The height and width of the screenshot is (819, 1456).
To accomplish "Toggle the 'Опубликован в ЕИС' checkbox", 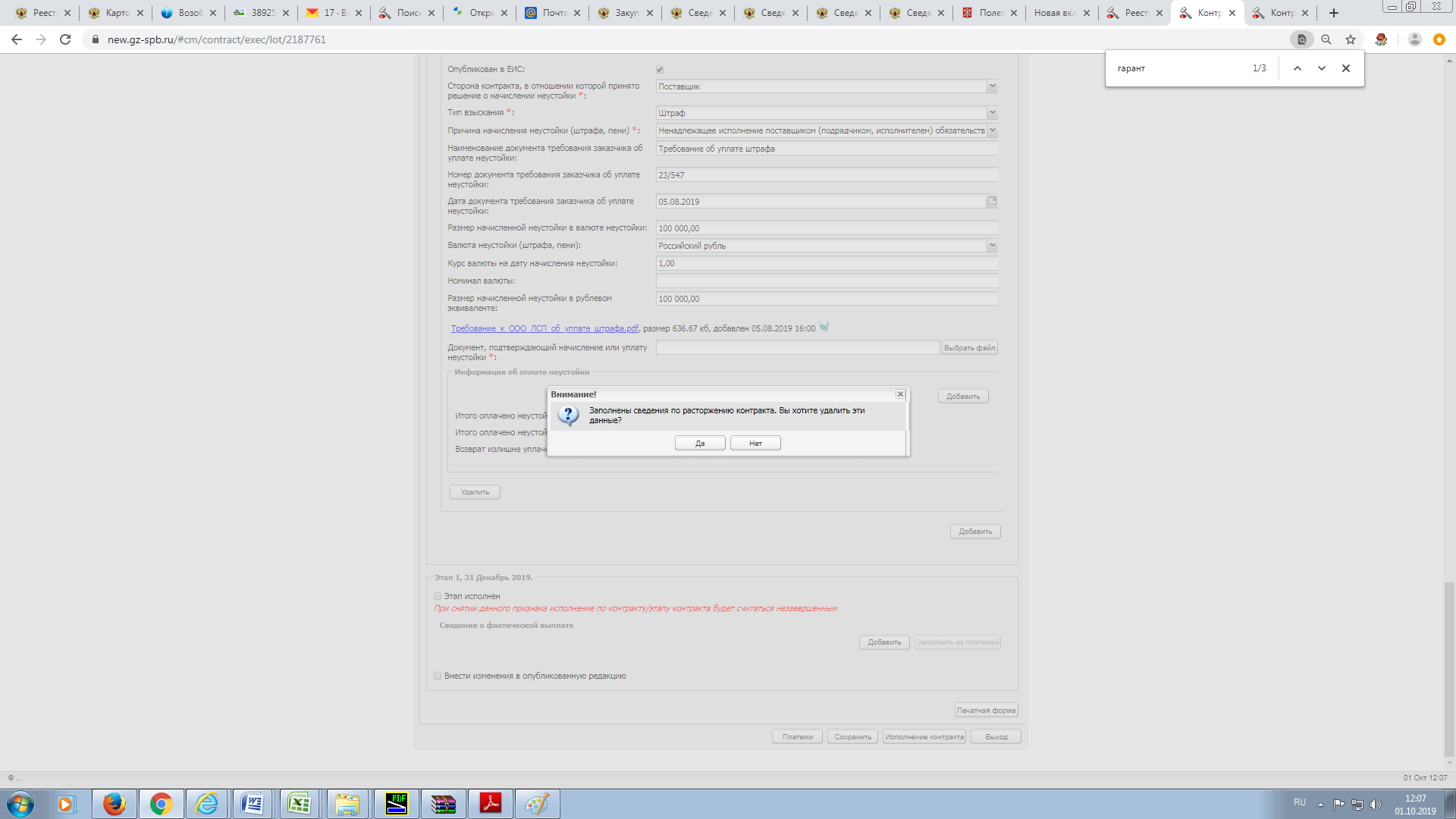I will tap(660, 70).
